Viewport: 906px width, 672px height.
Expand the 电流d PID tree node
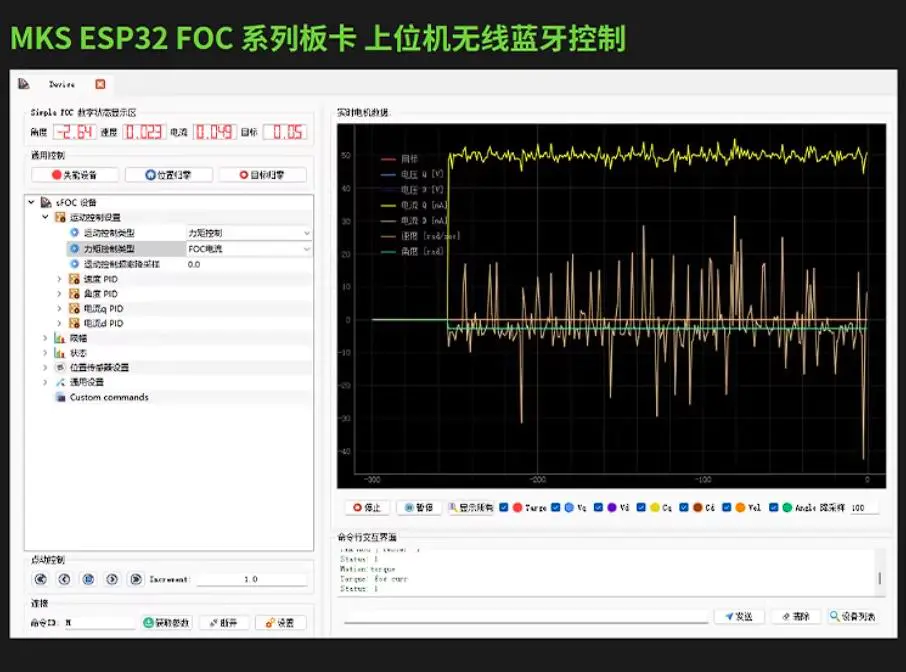coord(59,324)
